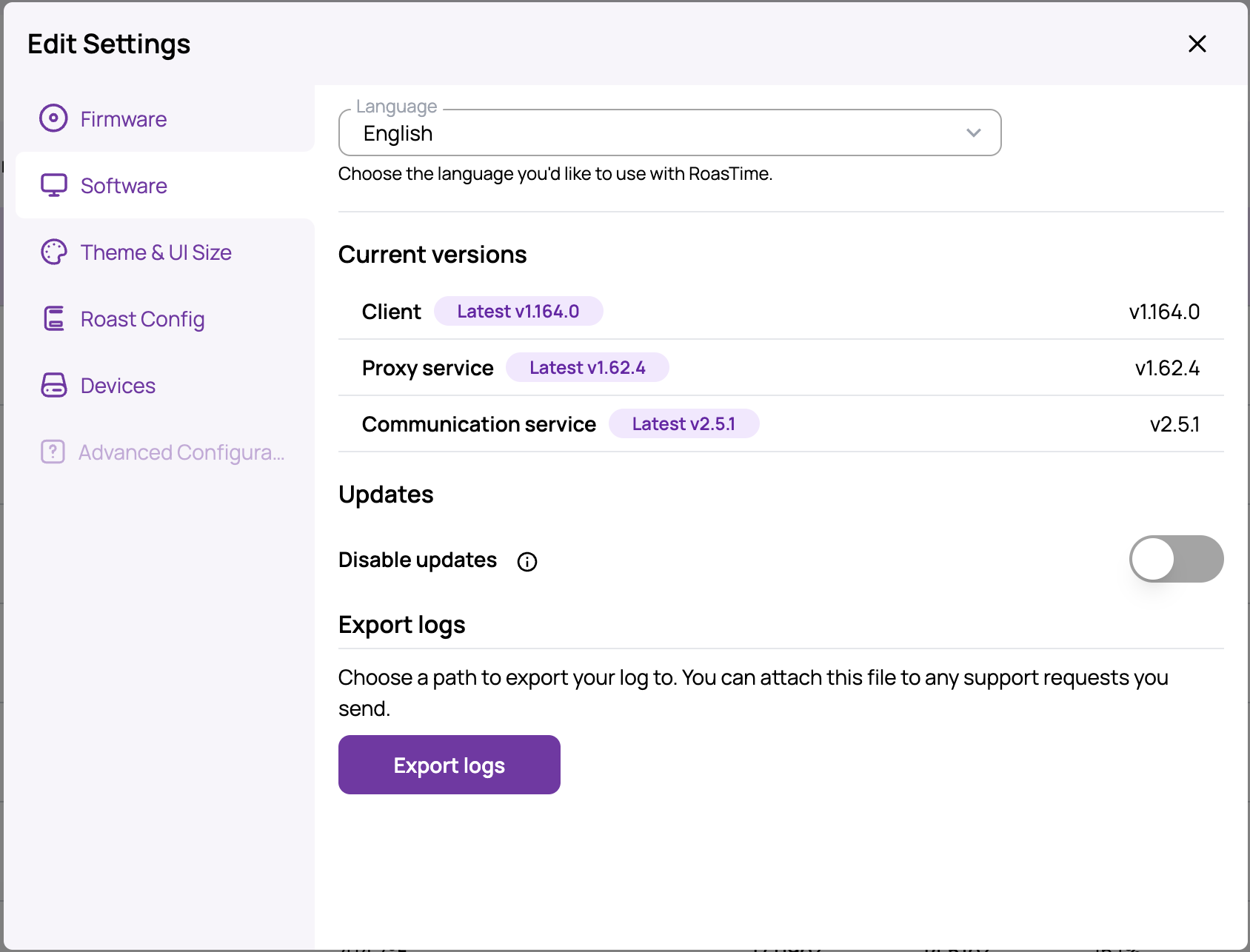
Task: Select the Software tab label
Action: 124,186
